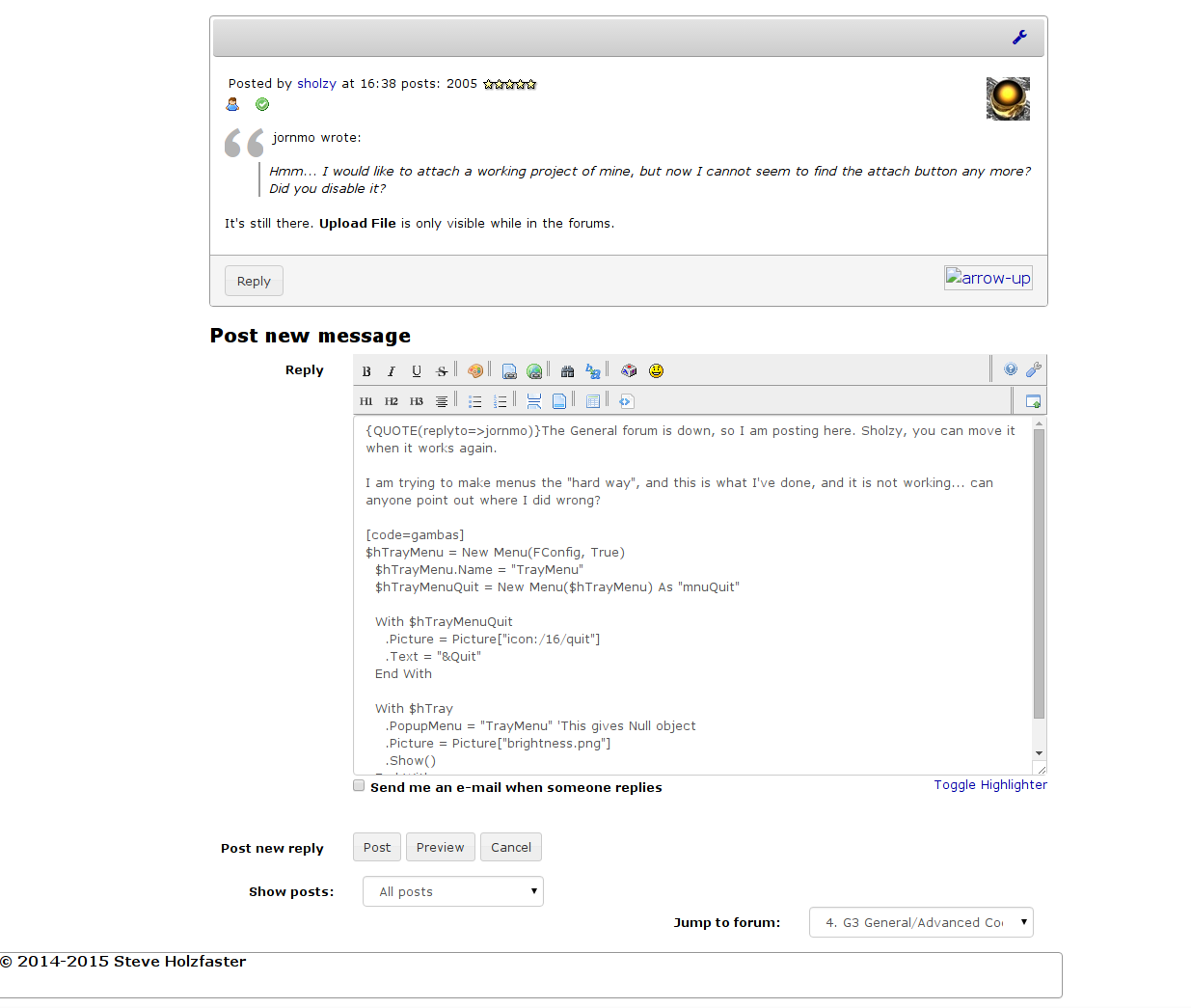Viewport: 1191px width, 1008px height.
Task: Open the smiley emoticon picker
Action: click(x=656, y=371)
